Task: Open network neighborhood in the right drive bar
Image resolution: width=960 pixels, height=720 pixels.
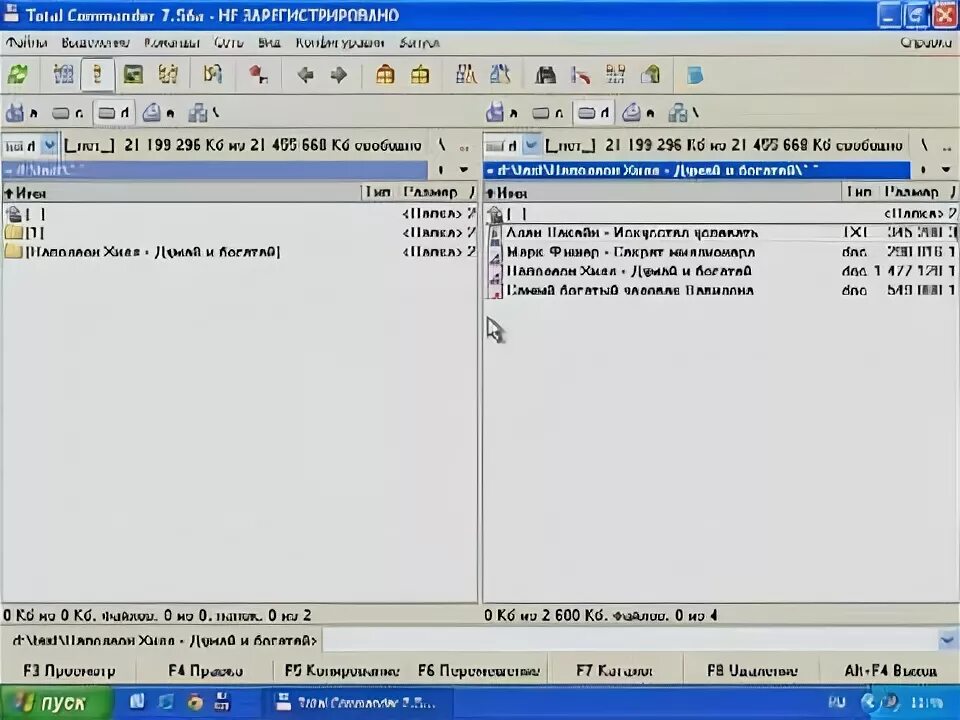Action: 683,113
